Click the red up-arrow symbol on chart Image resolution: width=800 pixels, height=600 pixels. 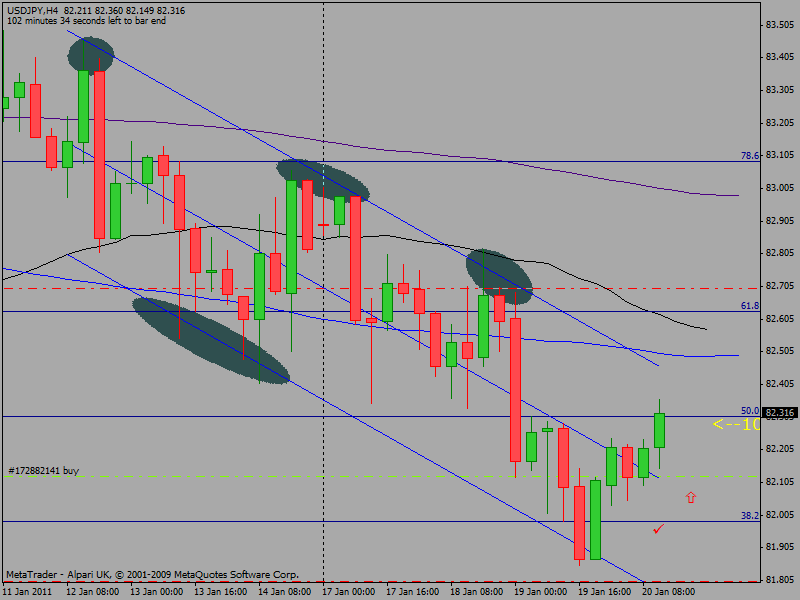click(x=690, y=497)
